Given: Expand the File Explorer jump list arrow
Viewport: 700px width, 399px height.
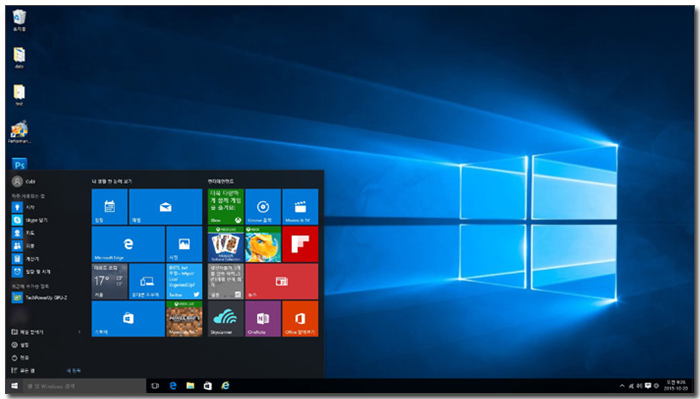Looking at the screenshot, I should point(79,332).
